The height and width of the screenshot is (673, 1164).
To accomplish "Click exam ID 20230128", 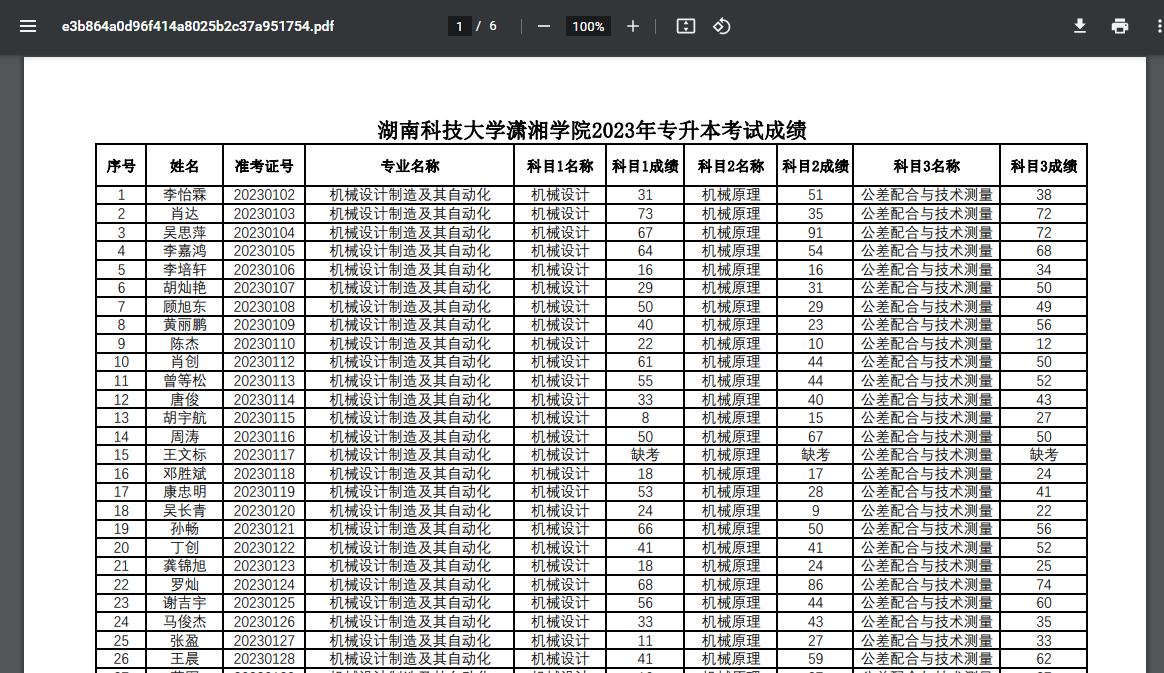I will (x=264, y=659).
